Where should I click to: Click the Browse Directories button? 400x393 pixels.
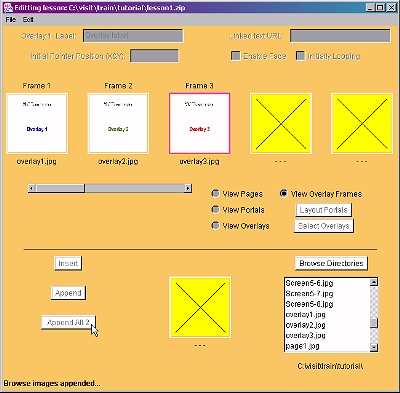point(331,263)
